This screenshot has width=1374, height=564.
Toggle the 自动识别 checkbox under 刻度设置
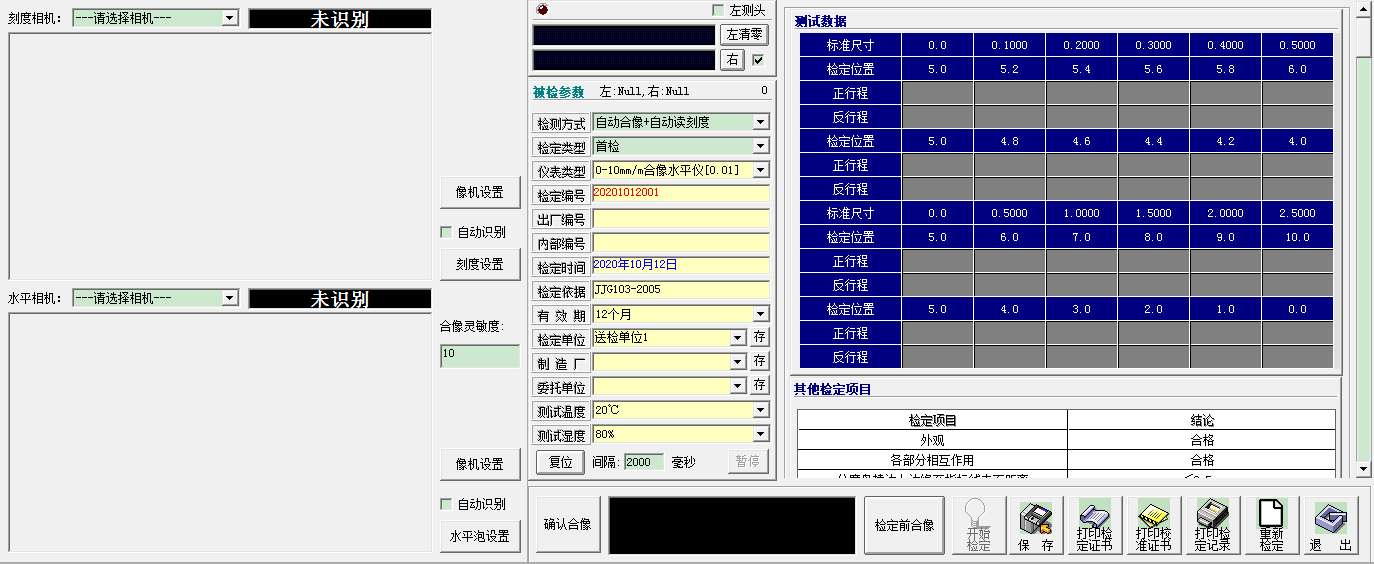(447, 232)
